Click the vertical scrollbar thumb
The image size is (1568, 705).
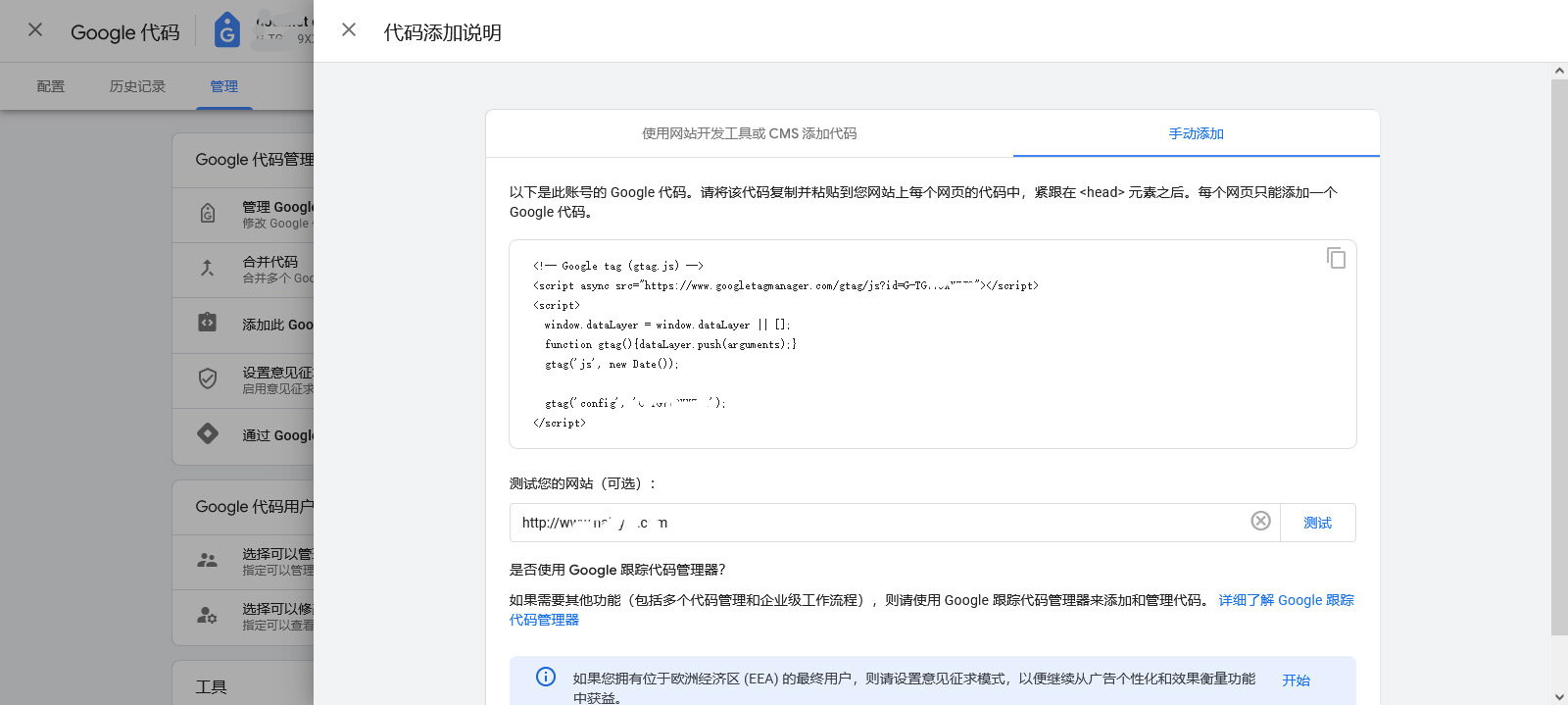click(x=1559, y=358)
